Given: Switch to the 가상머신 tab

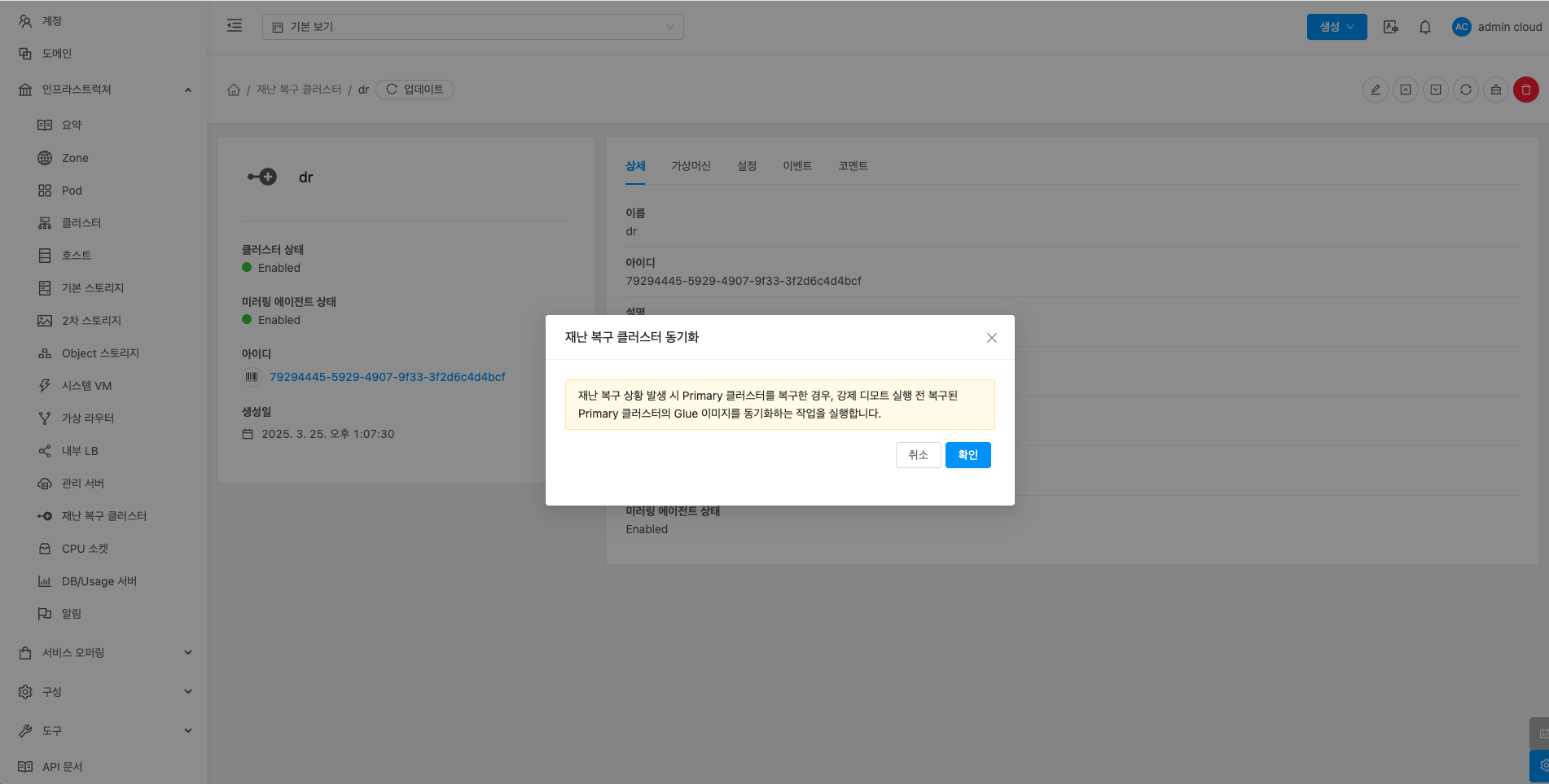Looking at the screenshot, I should point(691,166).
